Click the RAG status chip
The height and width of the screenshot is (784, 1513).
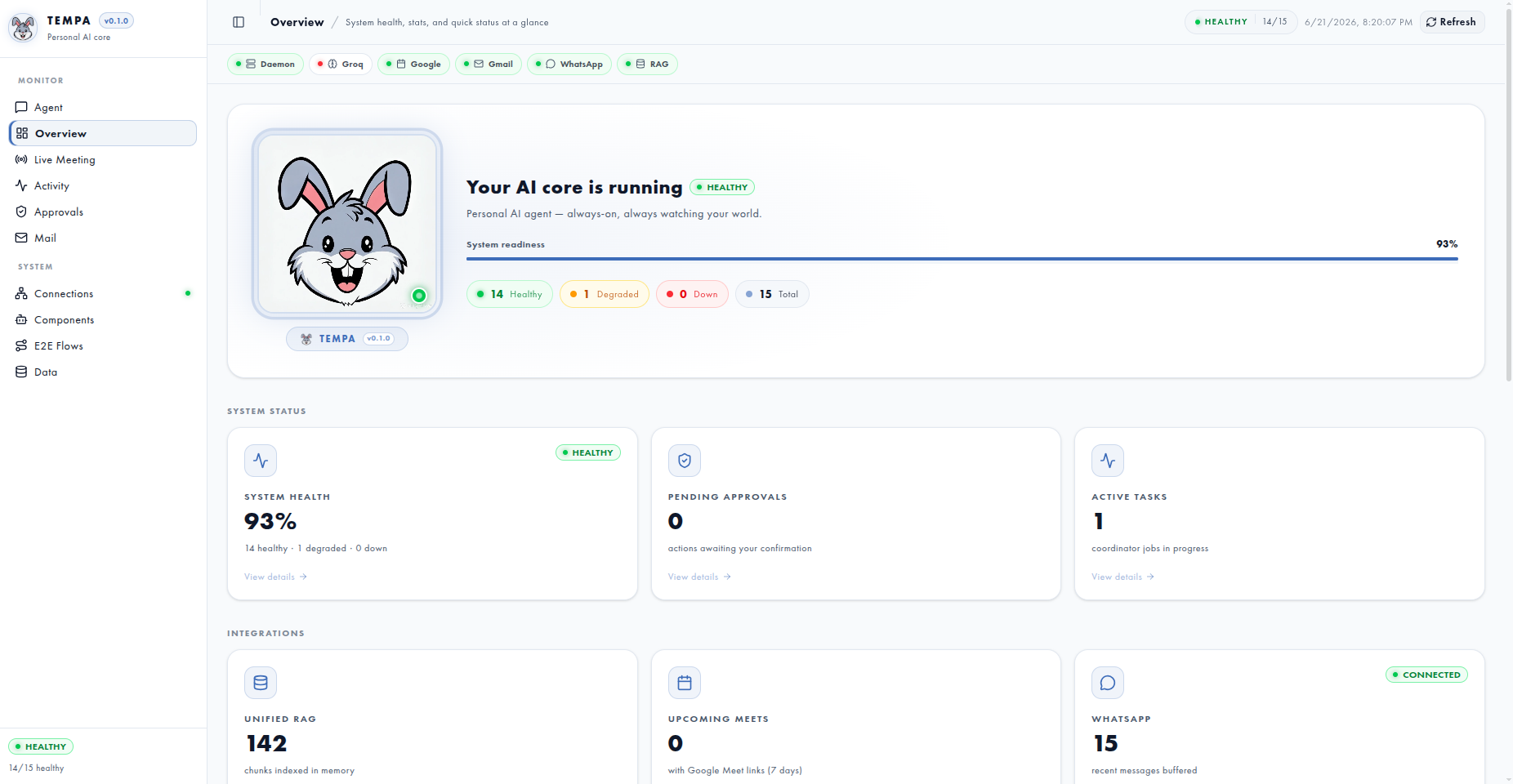pyautogui.click(x=647, y=64)
